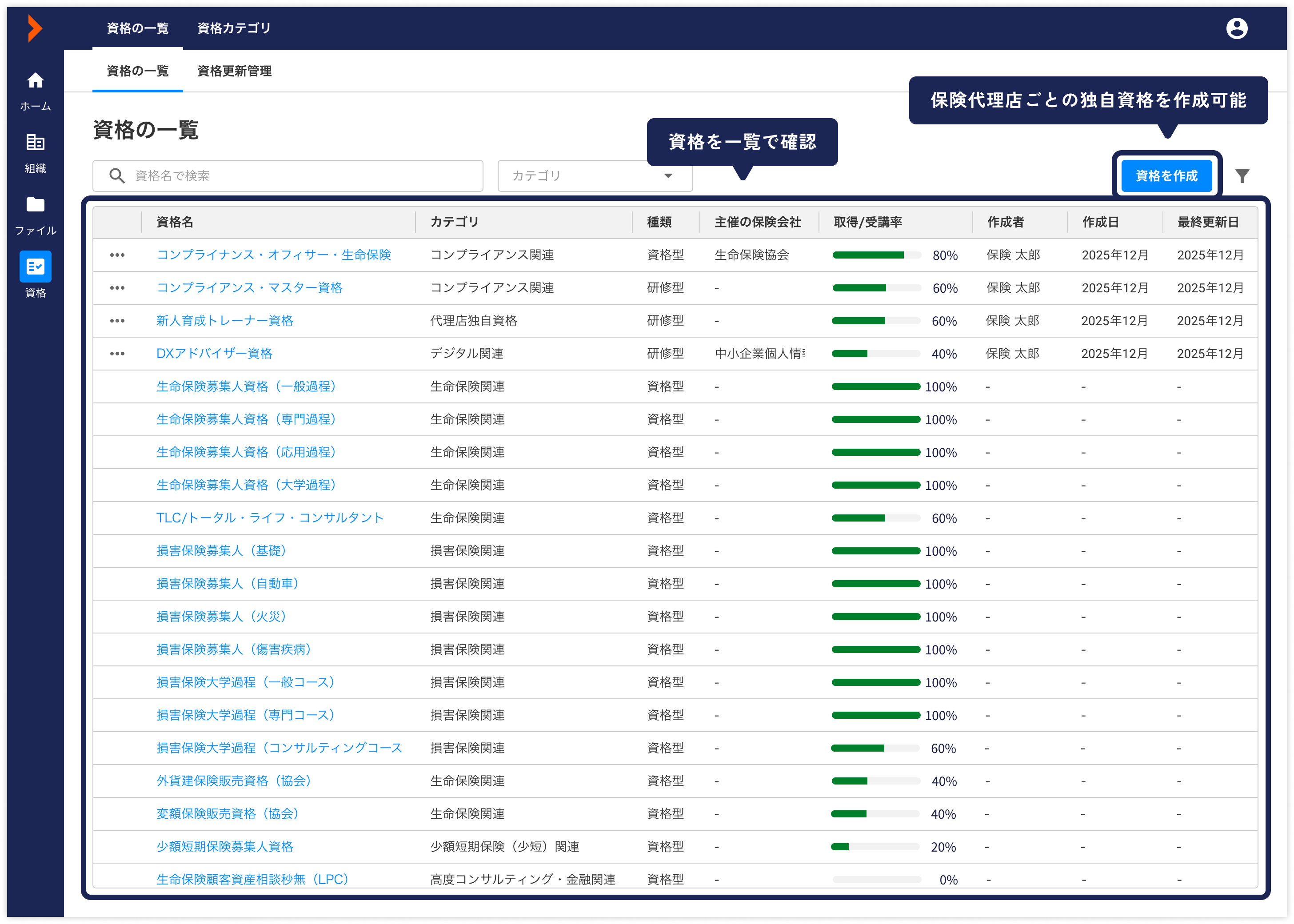Switch to 資格更新管理 sub tab
The image size is (1294, 924).
[234, 71]
